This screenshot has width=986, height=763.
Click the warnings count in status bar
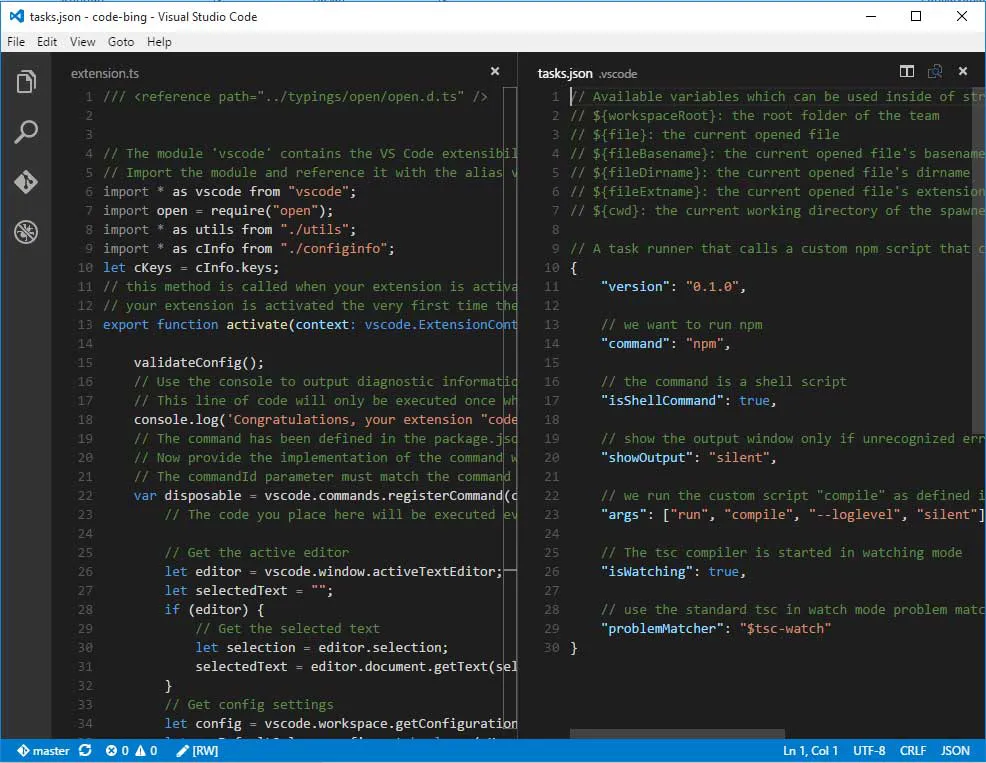147,750
